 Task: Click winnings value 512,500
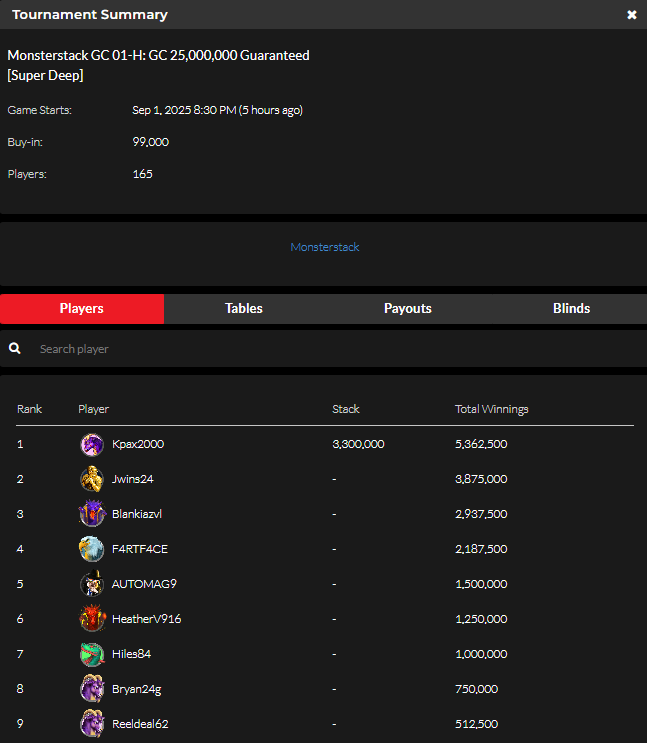pyautogui.click(x=476, y=724)
